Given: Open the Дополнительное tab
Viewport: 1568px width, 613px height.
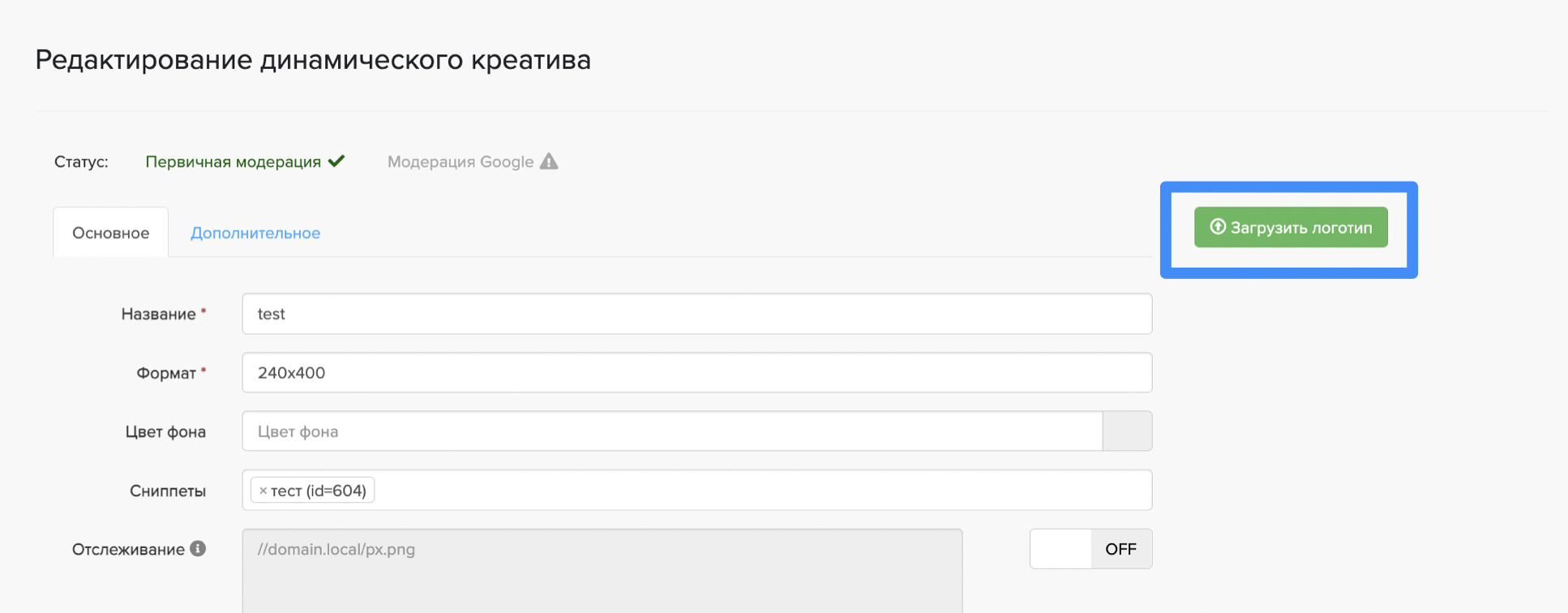Looking at the screenshot, I should [x=255, y=233].
